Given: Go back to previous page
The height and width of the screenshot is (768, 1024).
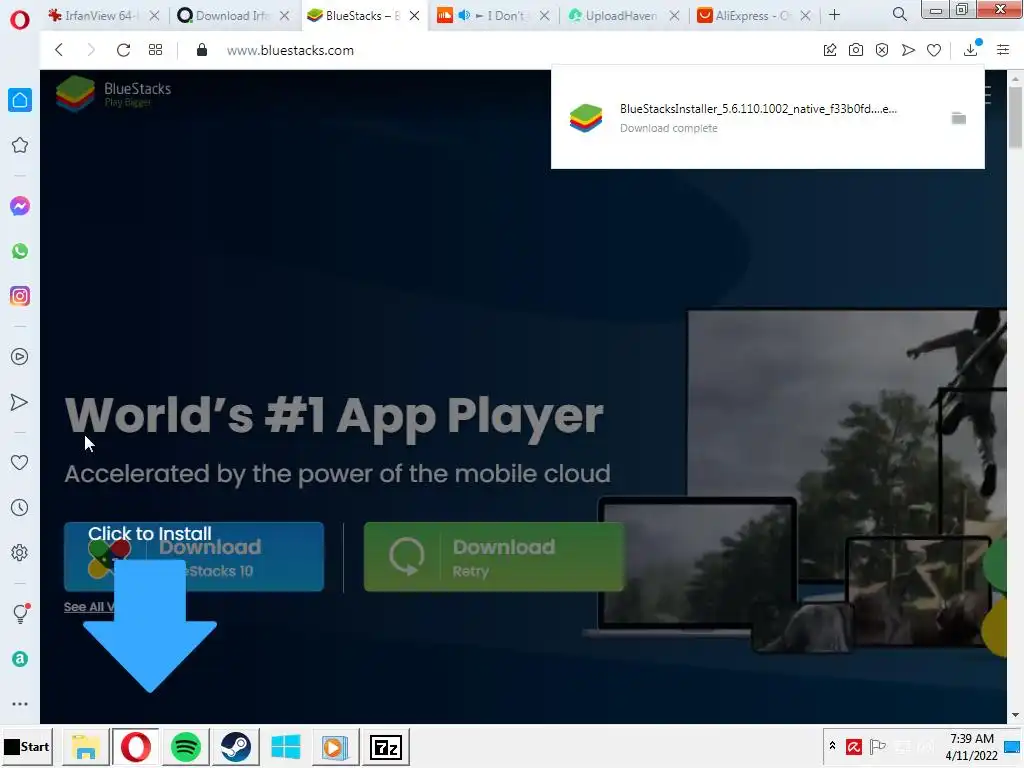Looking at the screenshot, I should pos(59,50).
